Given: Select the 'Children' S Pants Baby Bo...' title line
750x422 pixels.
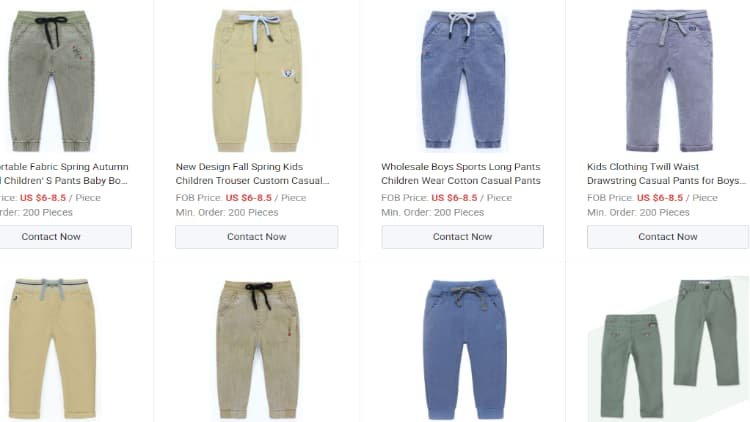Looking at the screenshot, I should tap(64, 181).
